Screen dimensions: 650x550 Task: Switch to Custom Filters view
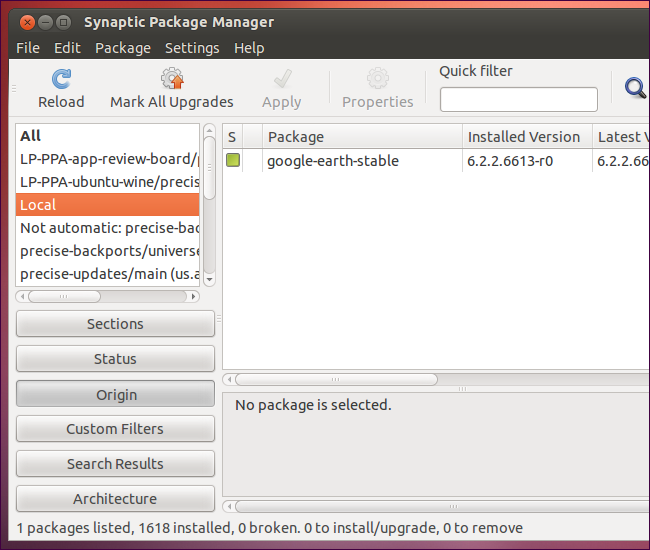115,429
